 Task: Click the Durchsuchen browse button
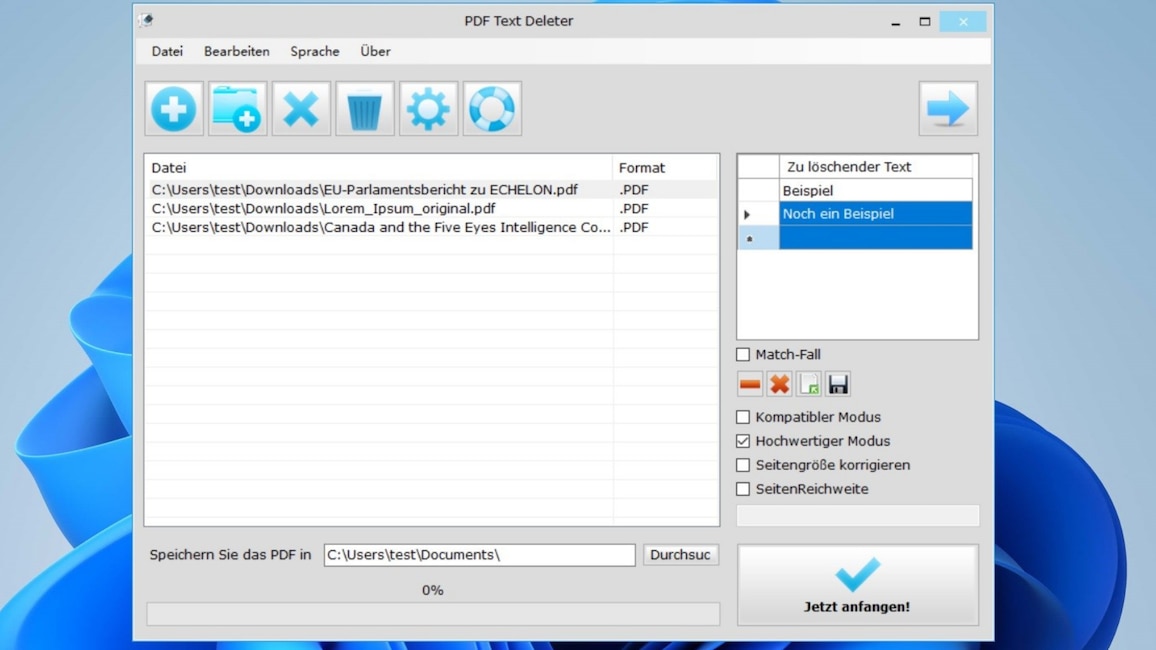(x=681, y=555)
